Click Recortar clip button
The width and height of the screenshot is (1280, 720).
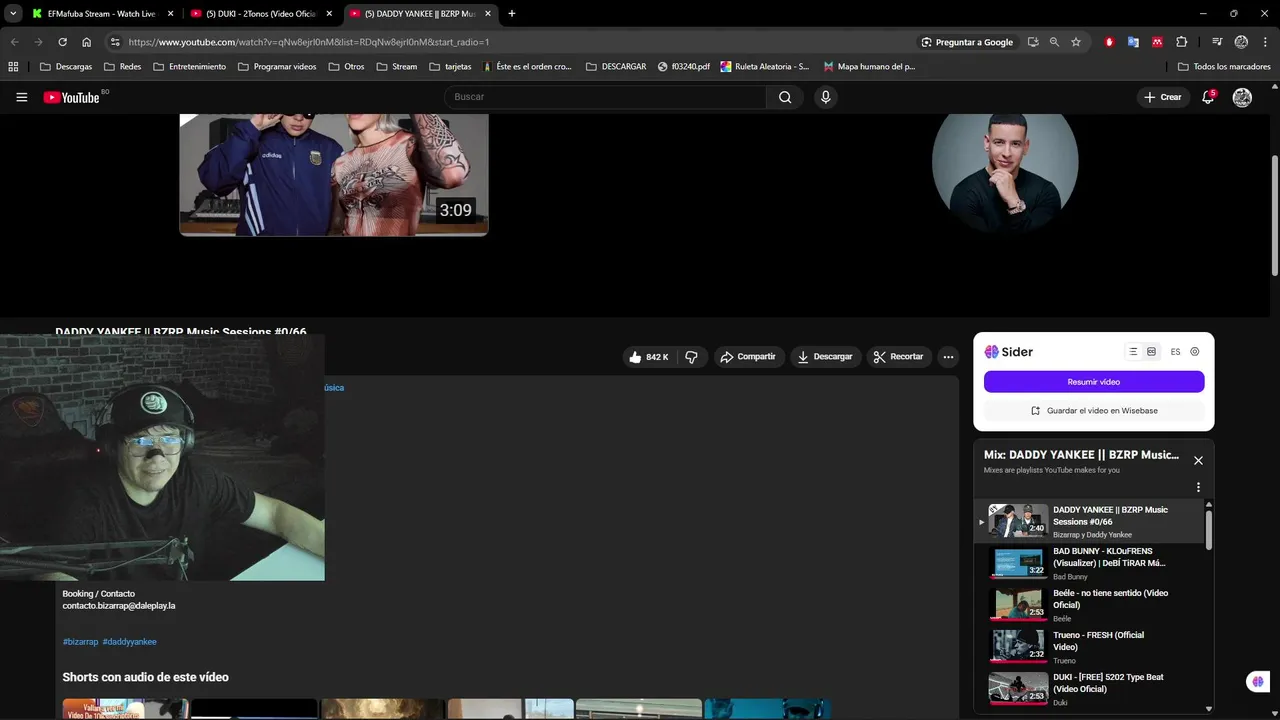[898, 357]
